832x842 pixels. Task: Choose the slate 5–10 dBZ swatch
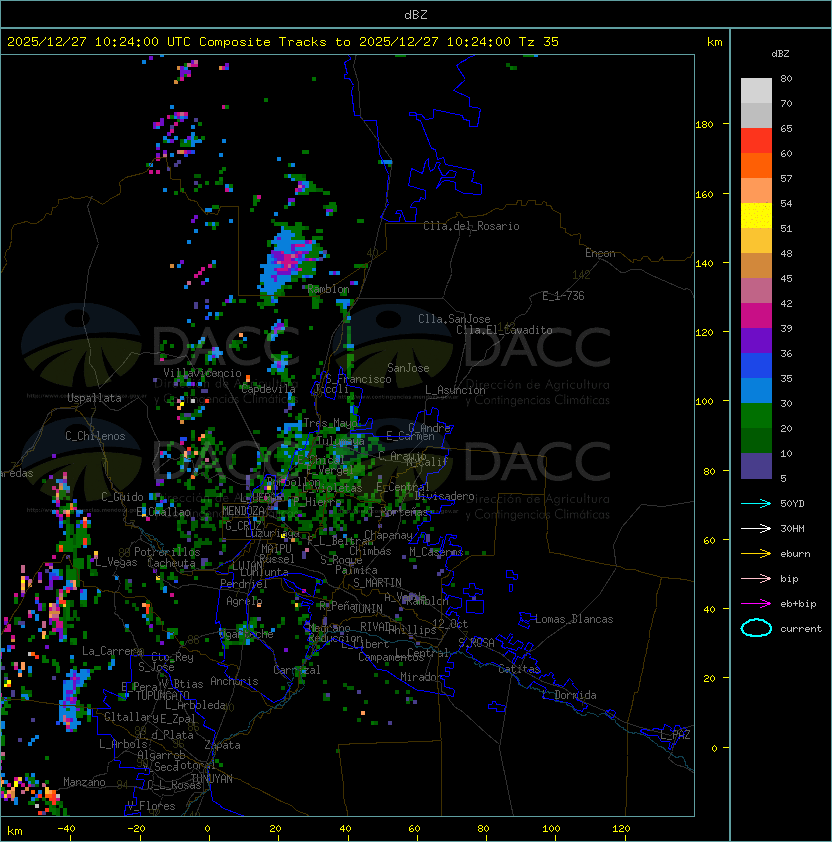tap(756, 466)
